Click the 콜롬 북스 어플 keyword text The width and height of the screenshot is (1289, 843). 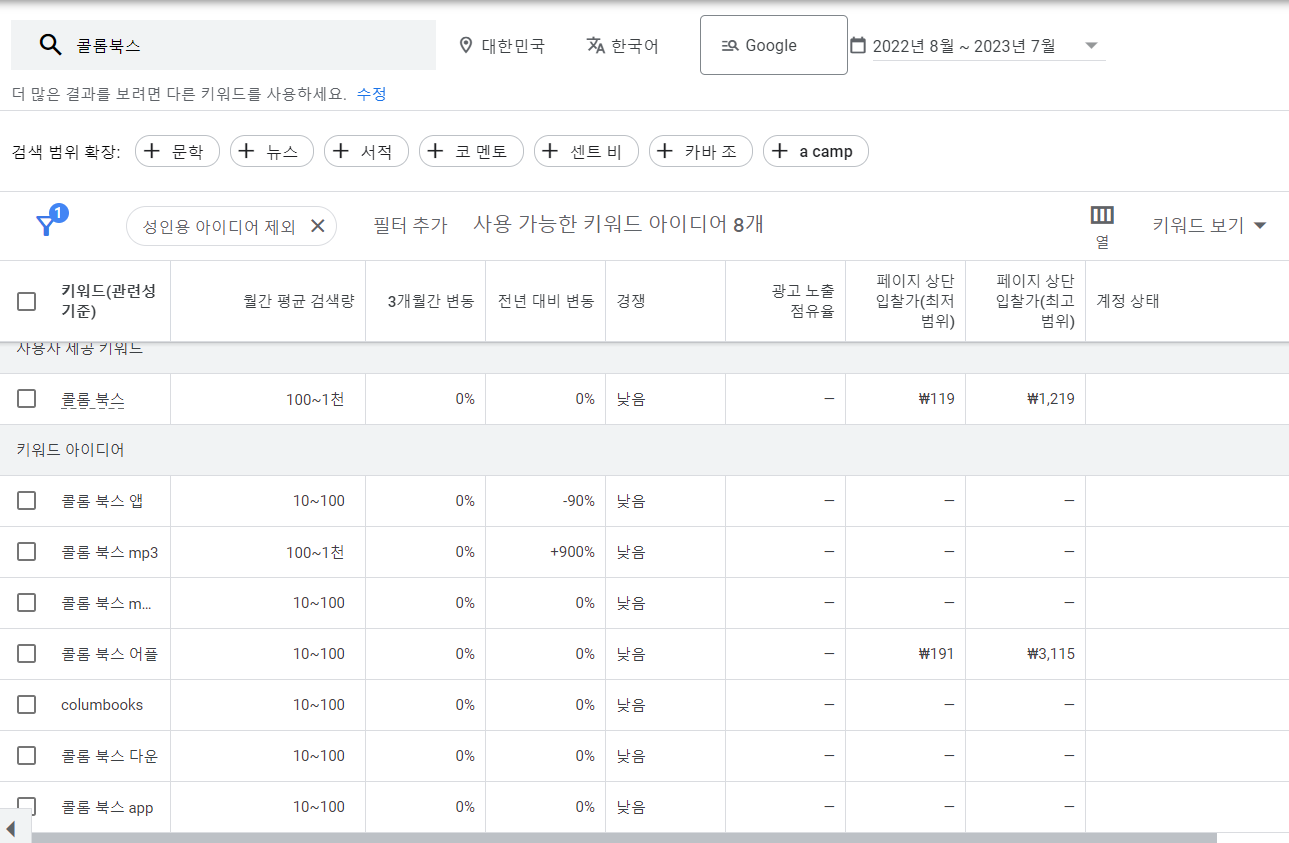click(x=110, y=654)
